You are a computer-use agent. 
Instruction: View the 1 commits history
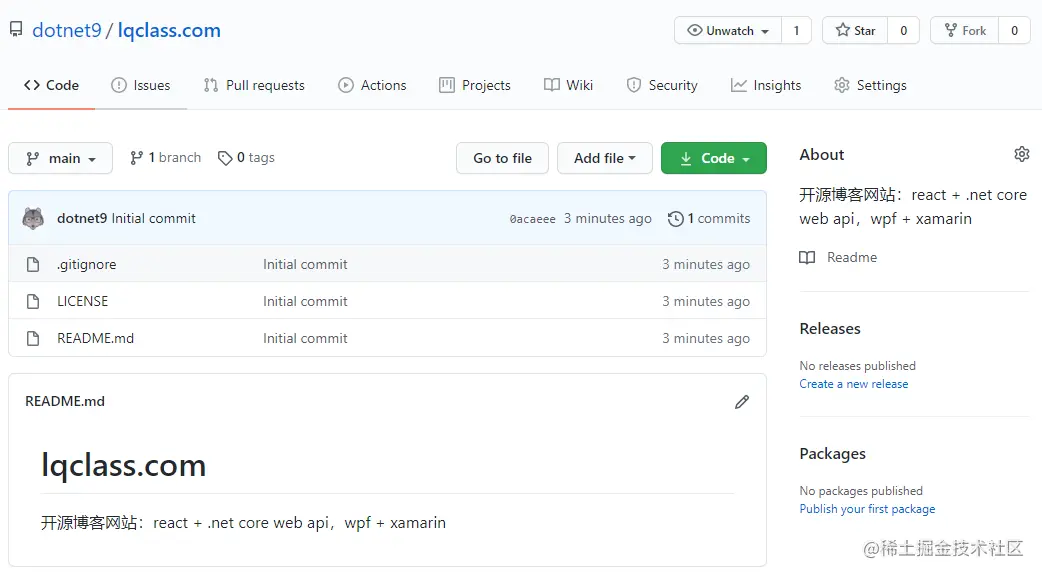tap(709, 218)
